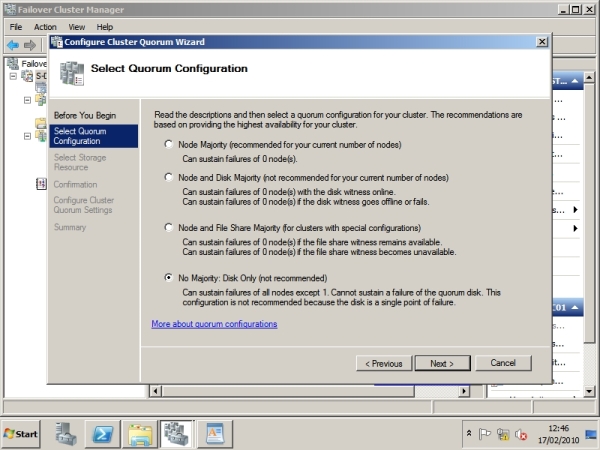Select No Majority: Disk Only option
600x450 pixels.
pos(168,277)
